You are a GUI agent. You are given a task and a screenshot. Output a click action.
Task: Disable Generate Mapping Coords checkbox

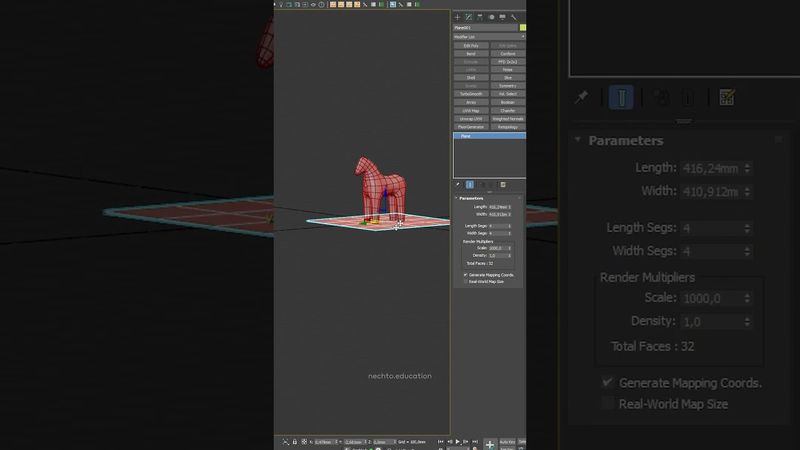click(607, 383)
